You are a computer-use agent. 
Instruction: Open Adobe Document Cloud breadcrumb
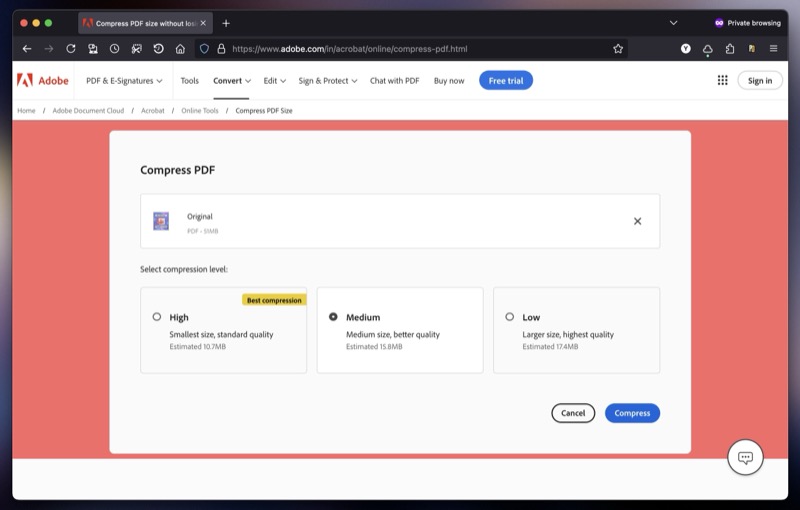(88, 111)
